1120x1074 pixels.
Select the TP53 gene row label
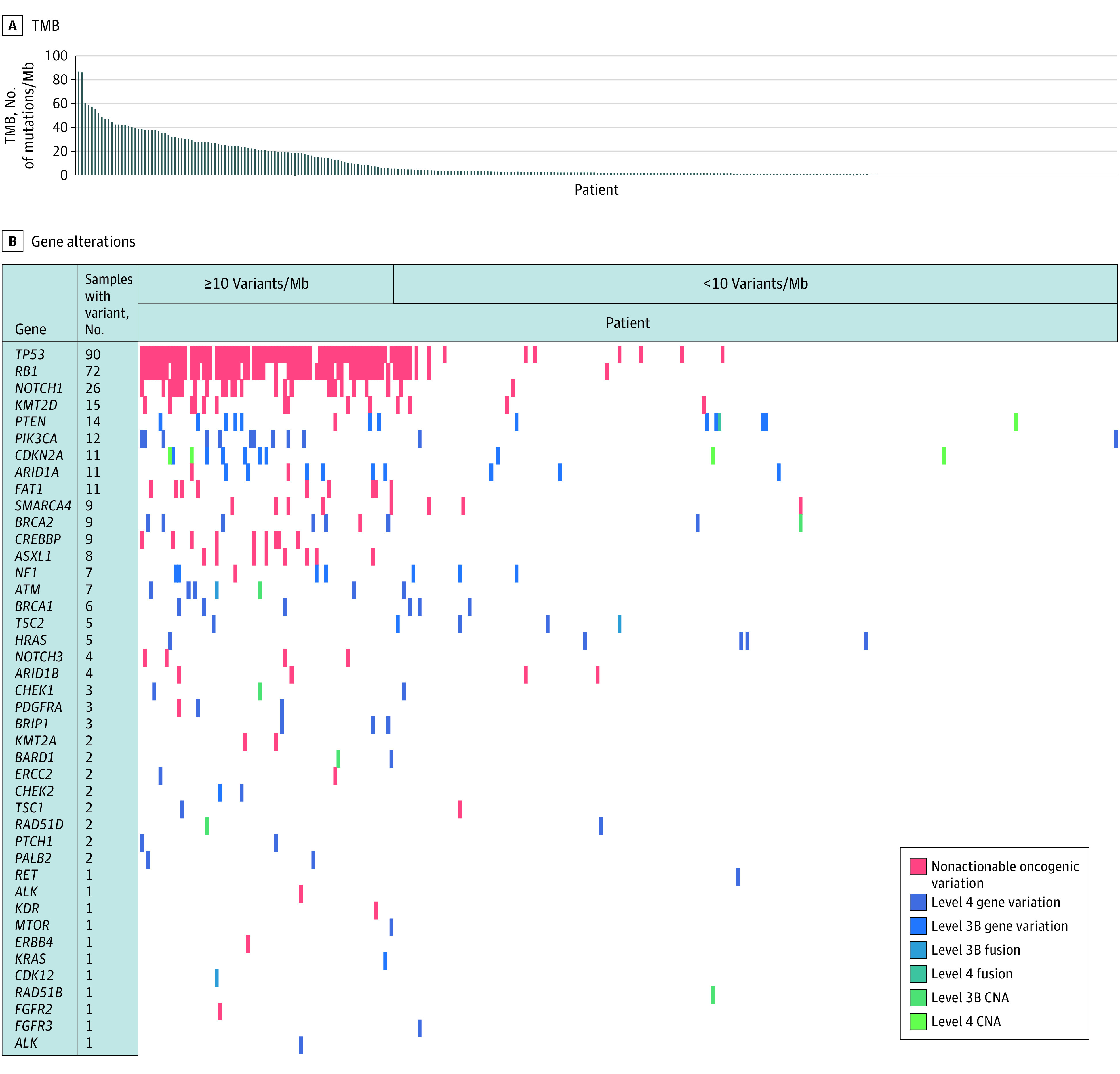[x=30, y=355]
